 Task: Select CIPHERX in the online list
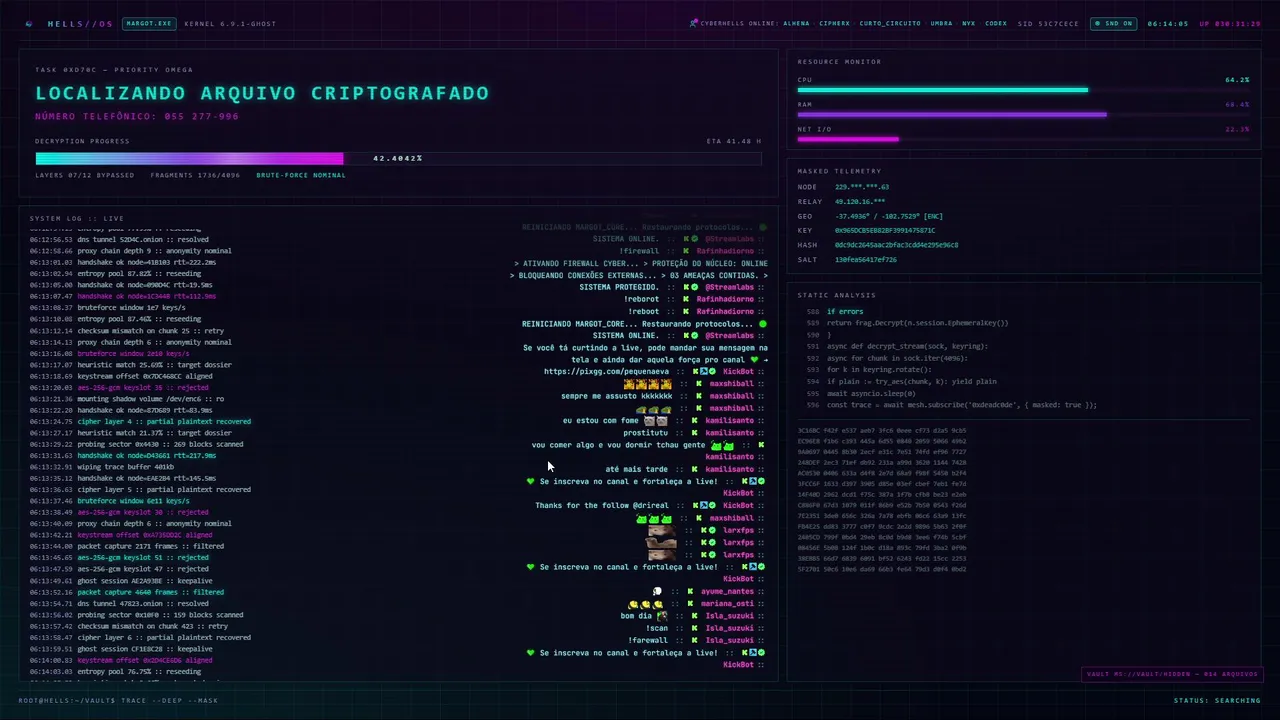click(x=835, y=23)
